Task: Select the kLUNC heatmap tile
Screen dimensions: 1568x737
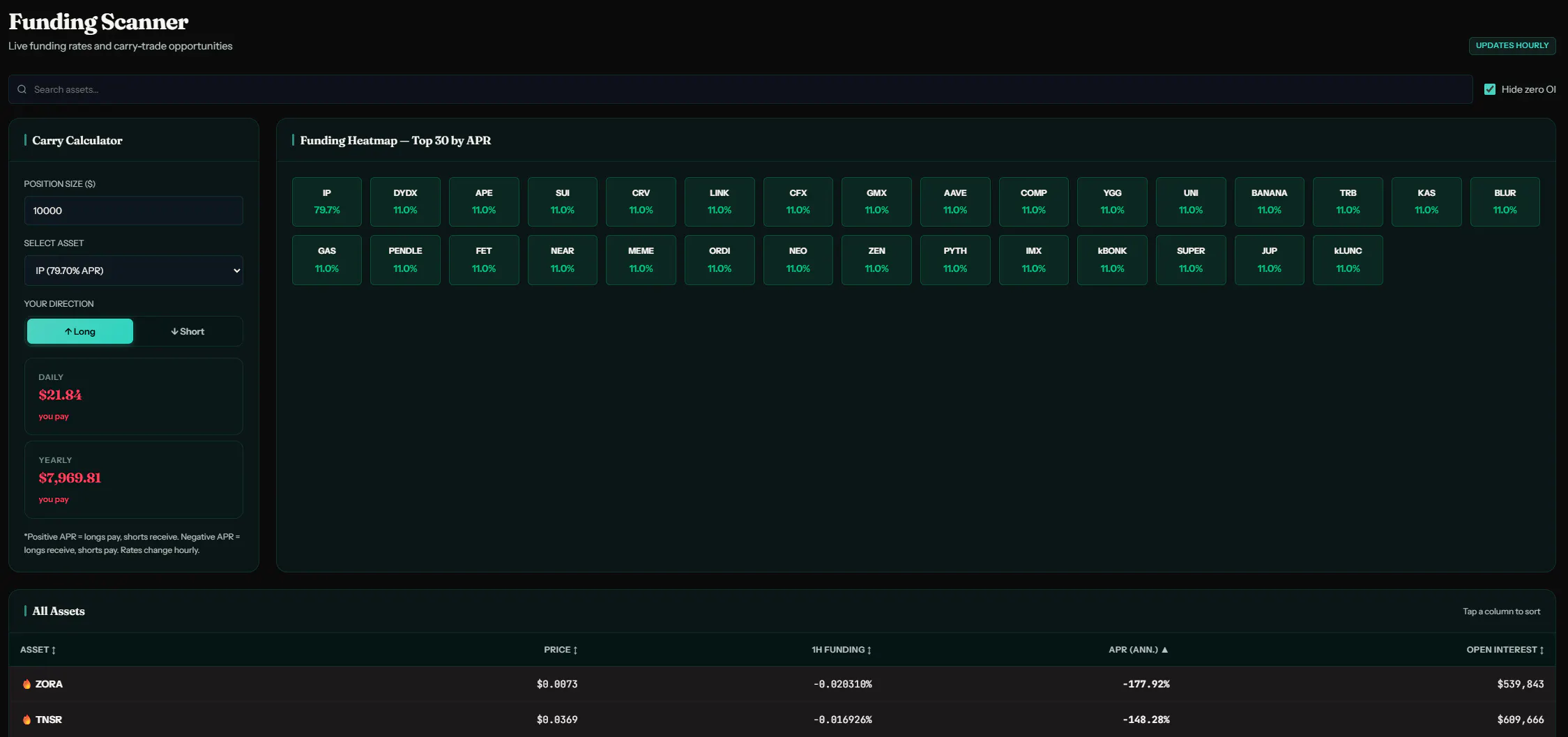Action: 1348,260
